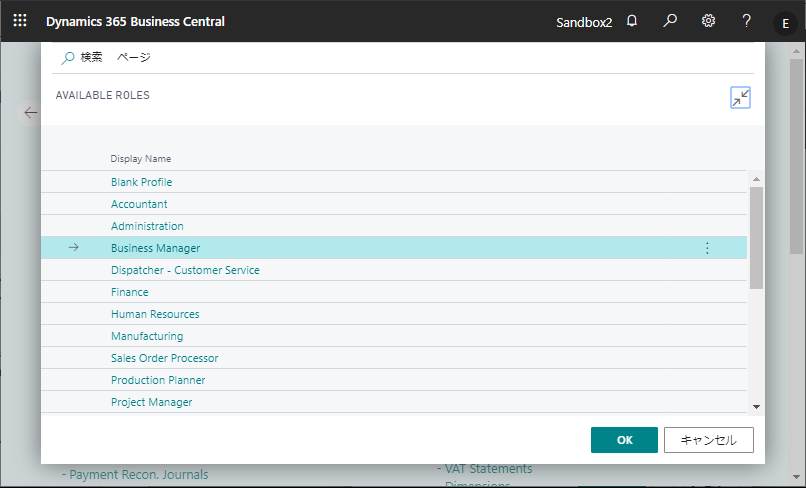The image size is (806, 488).
Task: Click the Sandbox2 environment label
Action: 584,23
